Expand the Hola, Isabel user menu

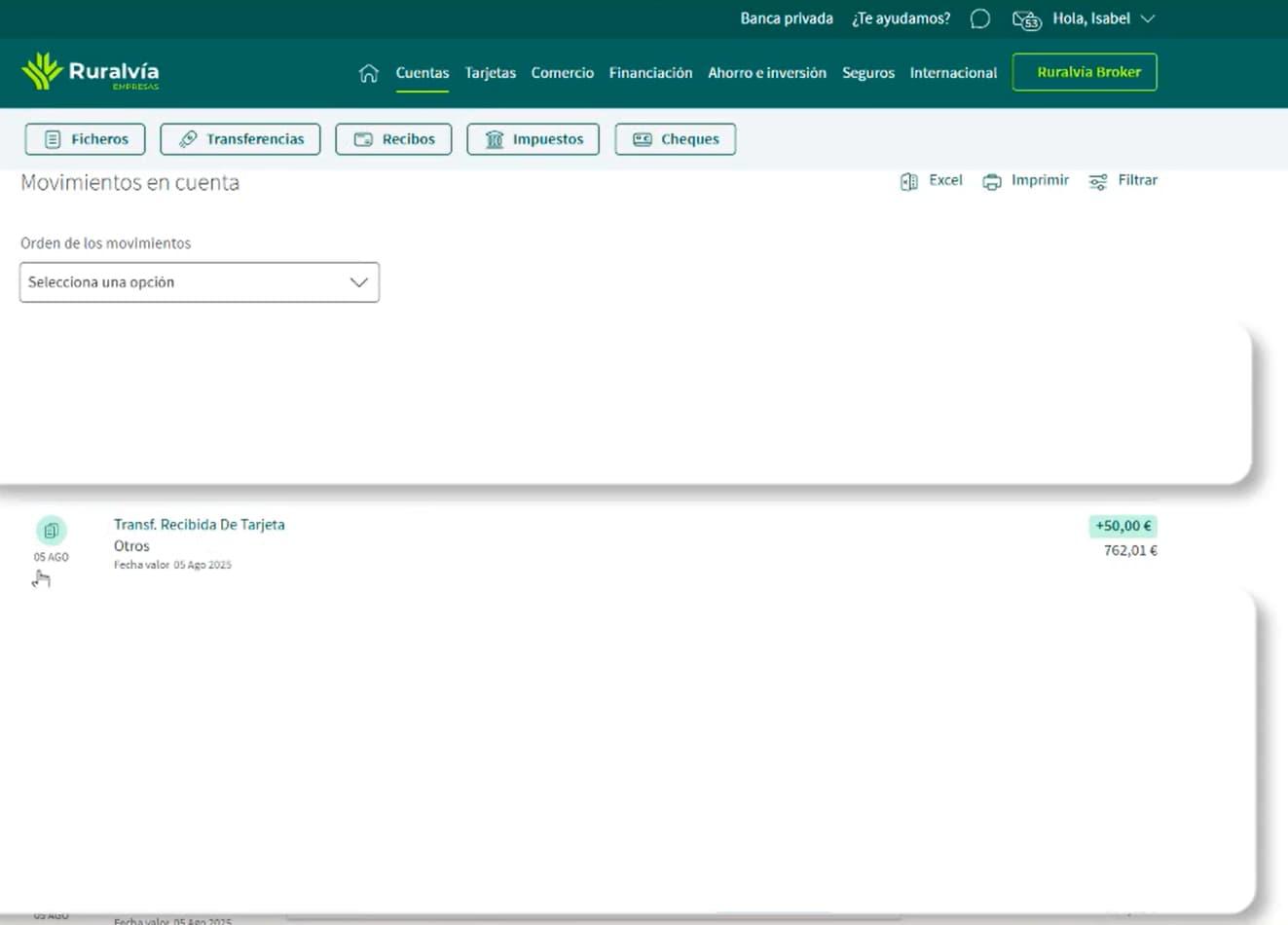pyautogui.click(x=1103, y=18)
